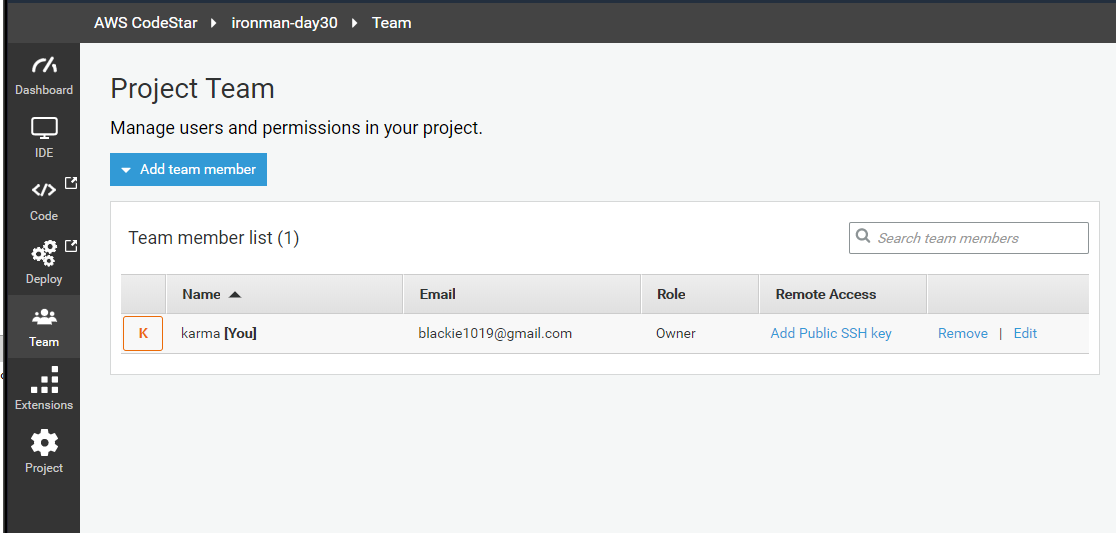
Task: Click the Remote Access column header
Action: click(x=825, y=294)
